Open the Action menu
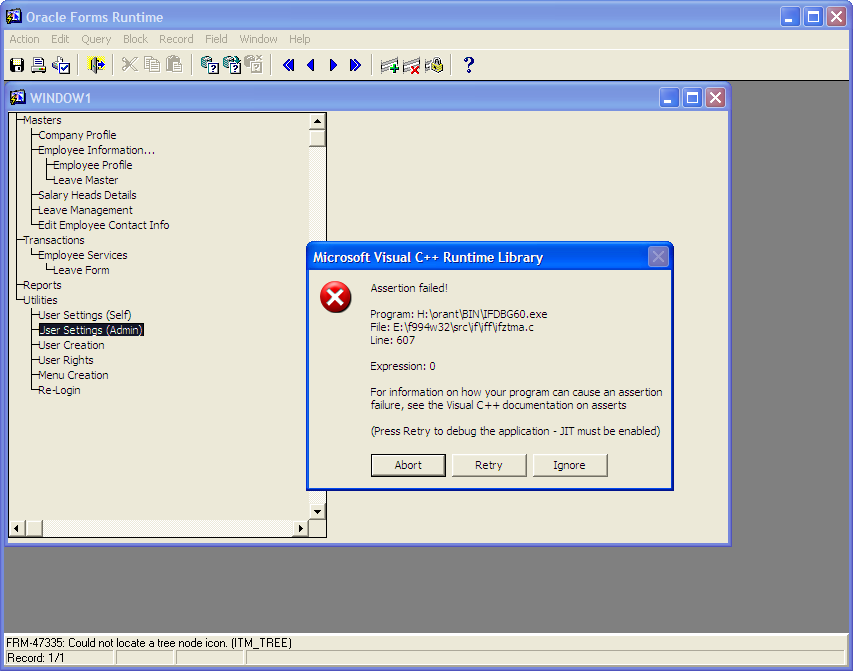853x671 pixels. pyautogui.click(x=24, y=39)
